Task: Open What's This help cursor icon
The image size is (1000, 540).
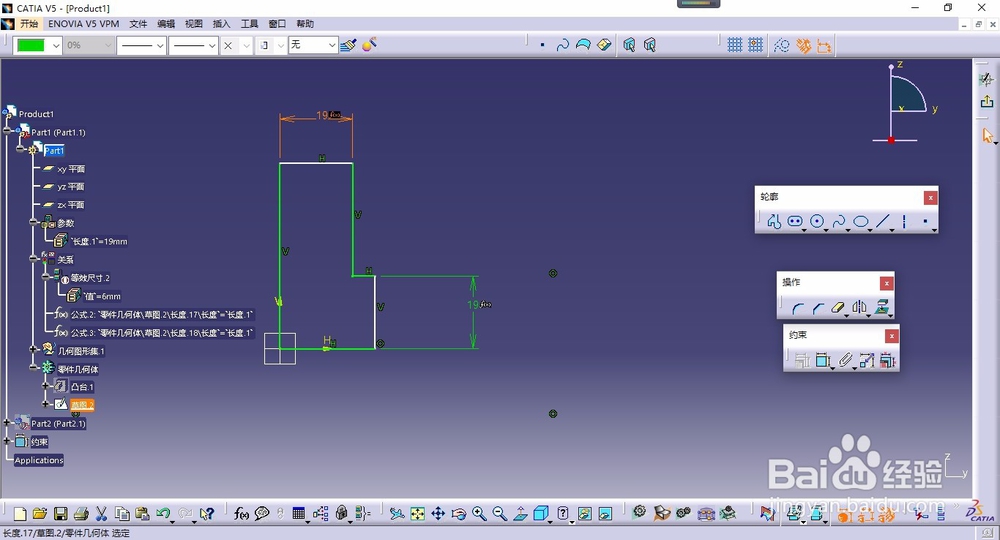Action: click(207, 513)
